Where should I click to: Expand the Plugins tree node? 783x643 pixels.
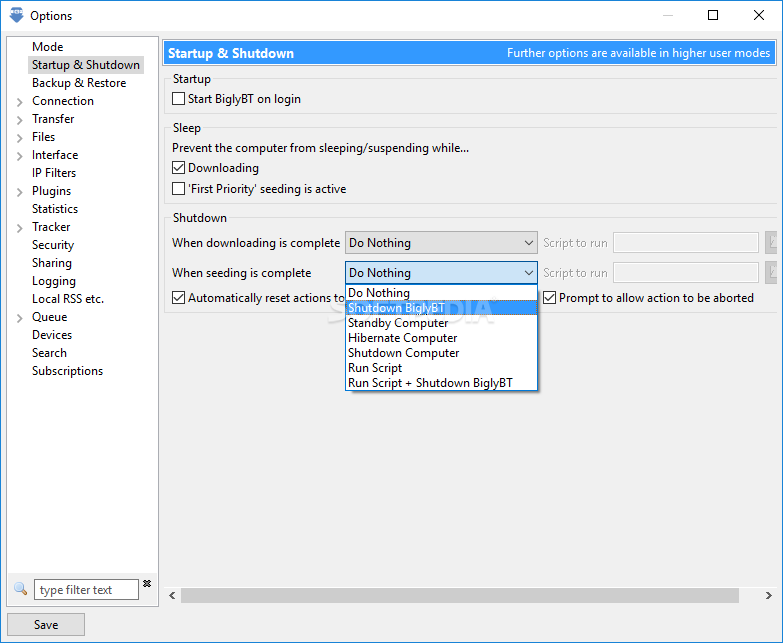19,192
